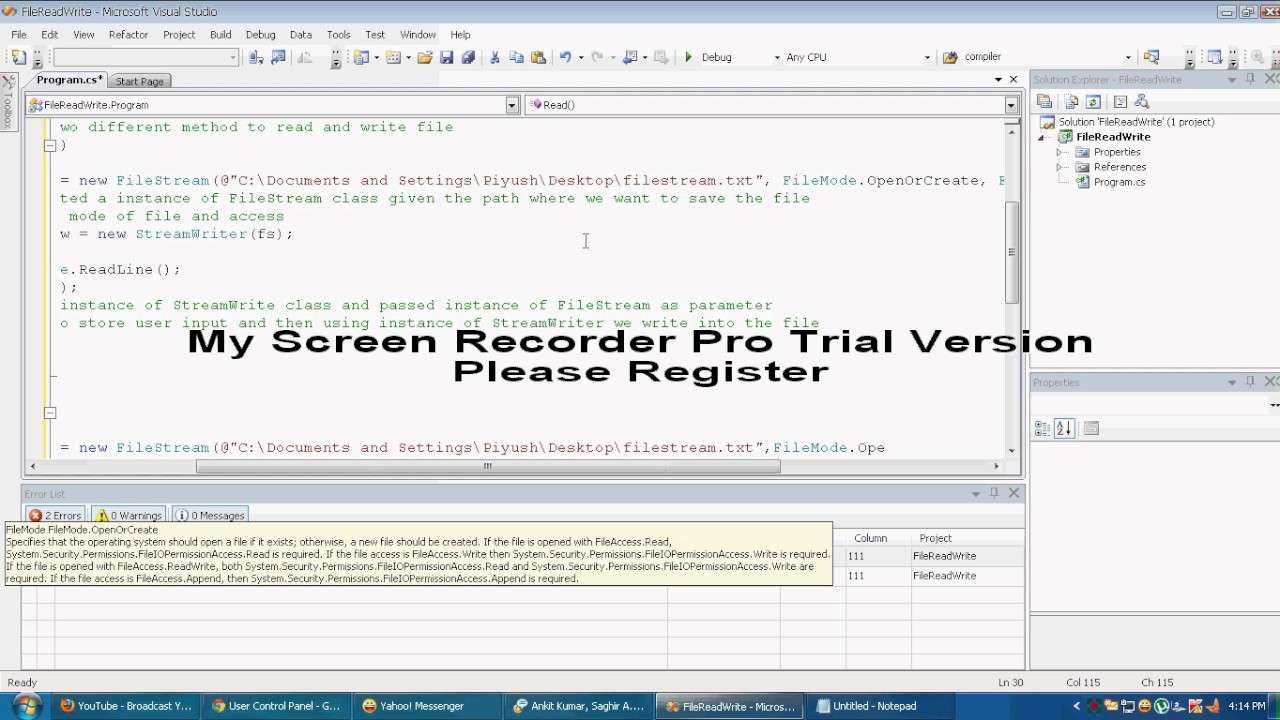Viewport: 1280px width, 720px height.
Task: Open the Properties panel window position dropdown
Action: pyautogui.click(x=1231, y=382)
